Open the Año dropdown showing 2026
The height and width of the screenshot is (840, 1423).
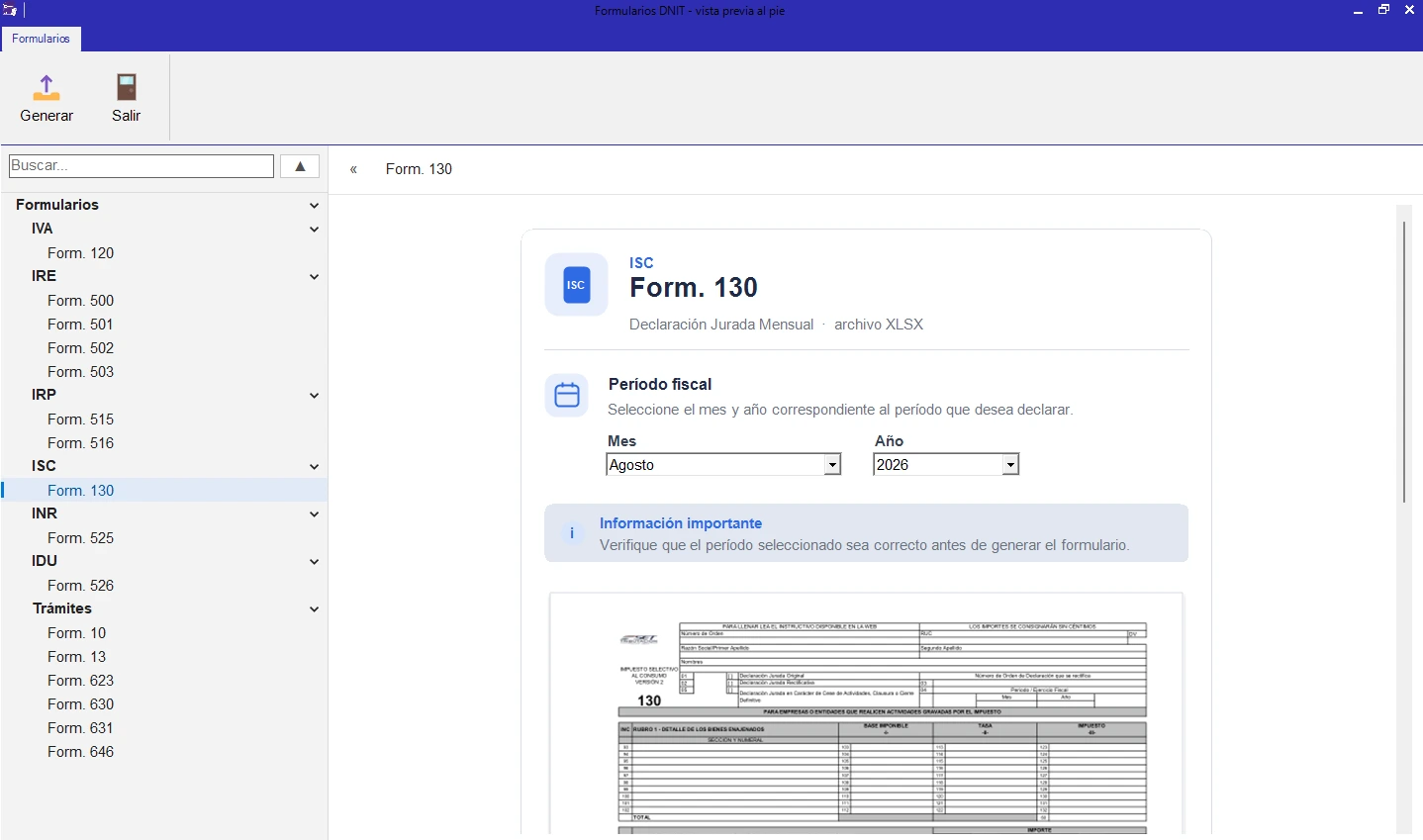(x=946, y=465)
